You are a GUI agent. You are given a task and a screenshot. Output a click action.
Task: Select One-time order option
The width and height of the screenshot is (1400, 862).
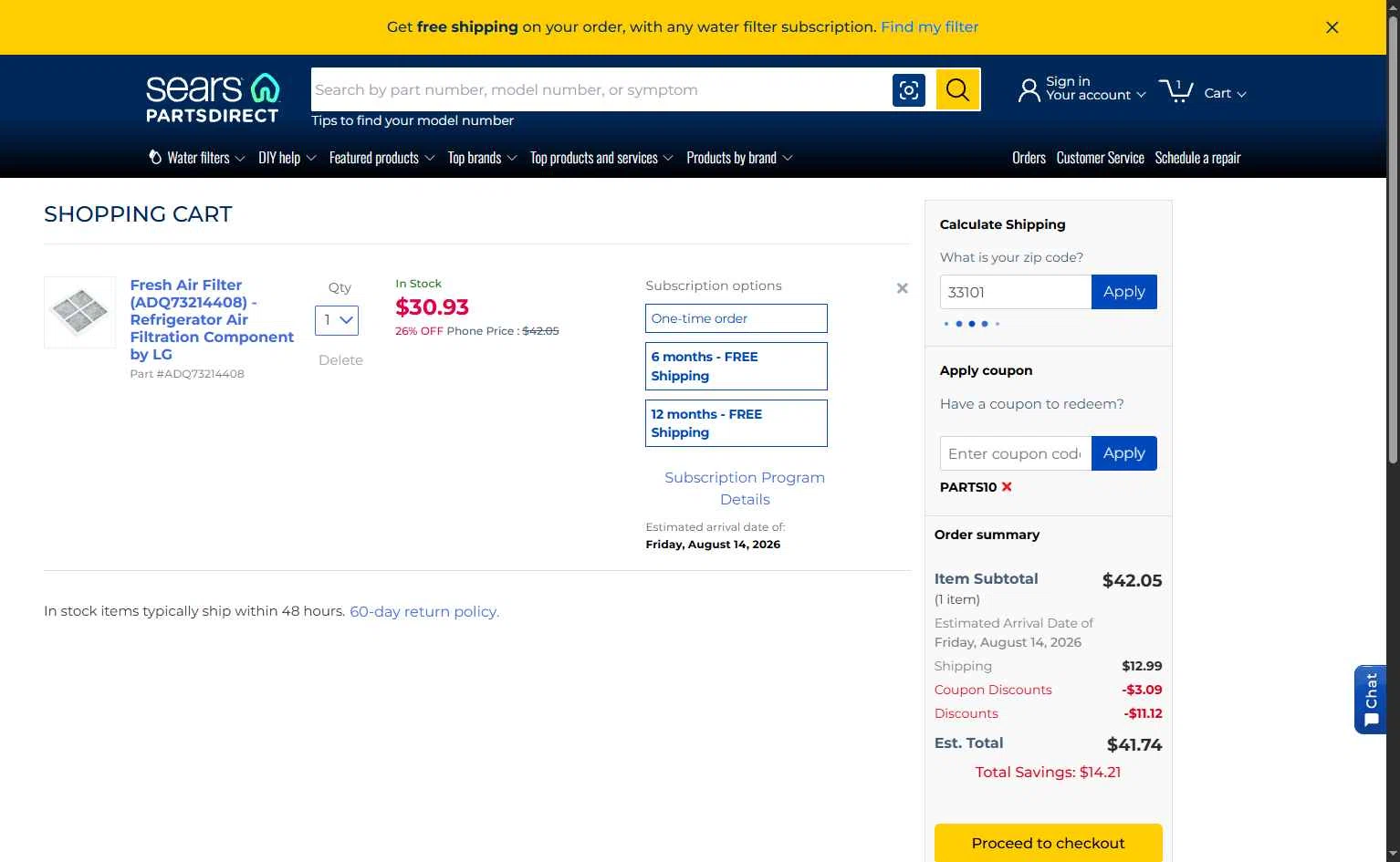(x=737, y=318)
